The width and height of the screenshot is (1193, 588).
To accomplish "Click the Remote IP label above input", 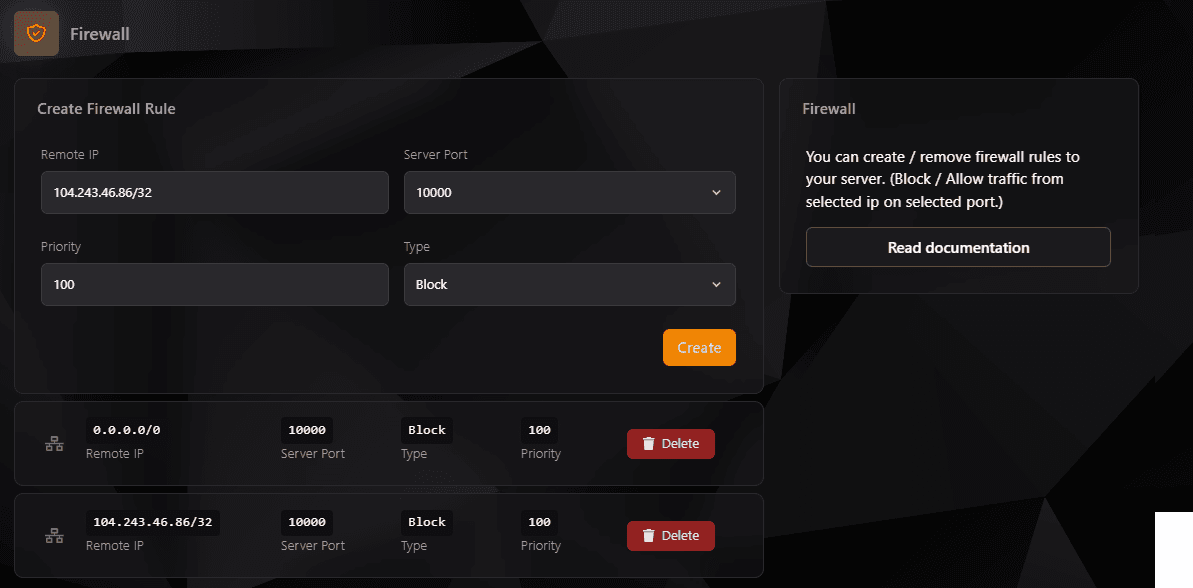I will [x=70, y=154].
